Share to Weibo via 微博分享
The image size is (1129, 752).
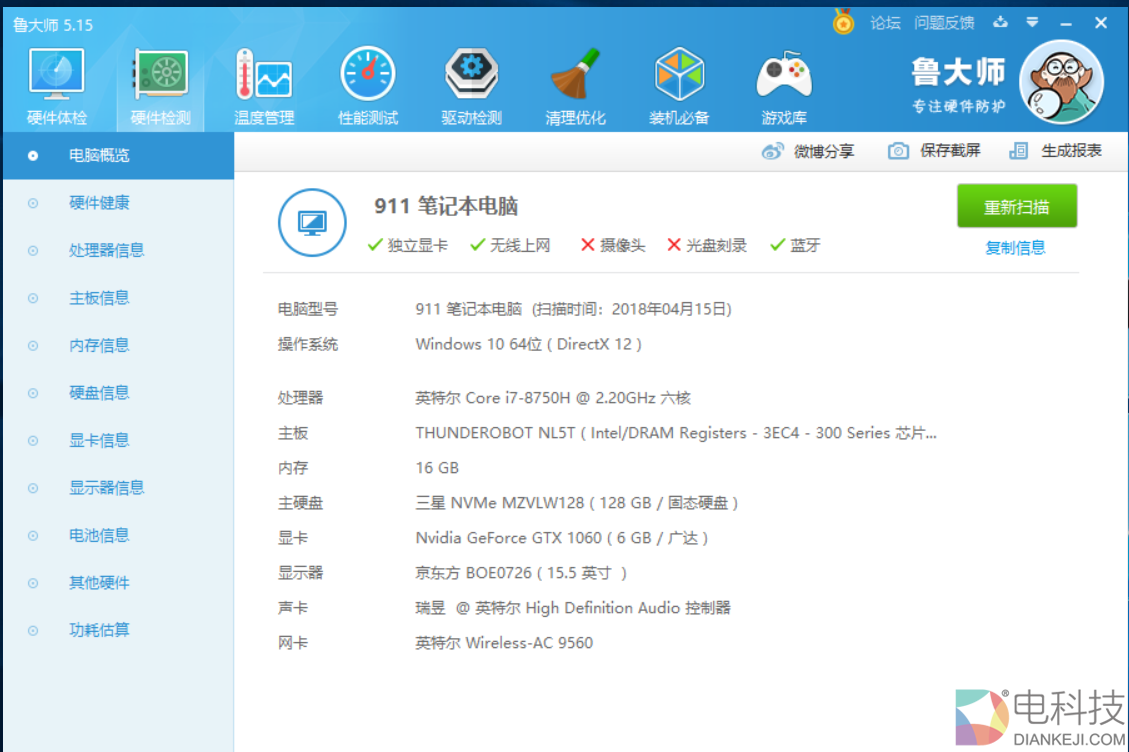(x=808, y=151)
